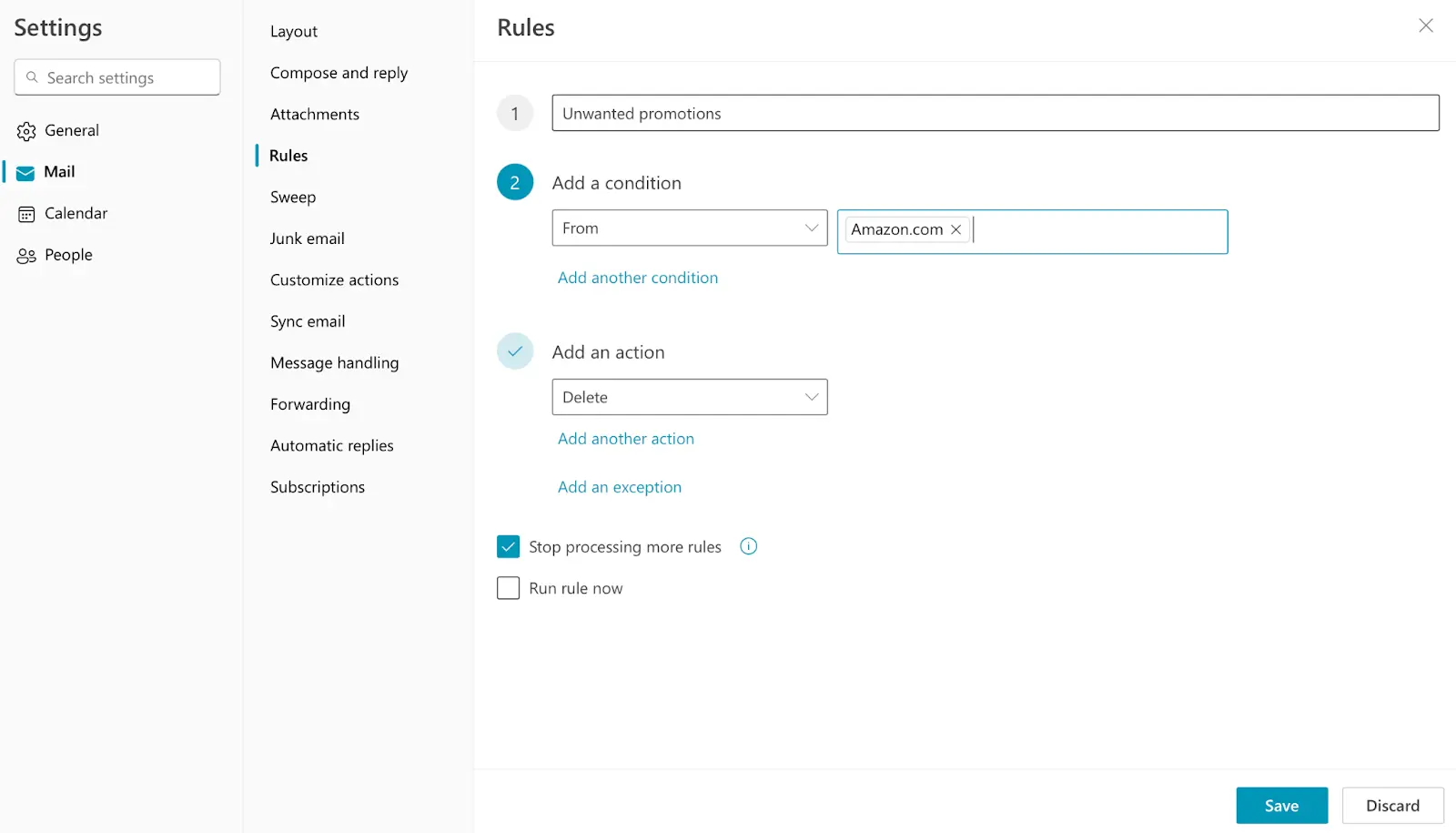
Task: Discard the rule changes
Action: [x=1392, y=805]
